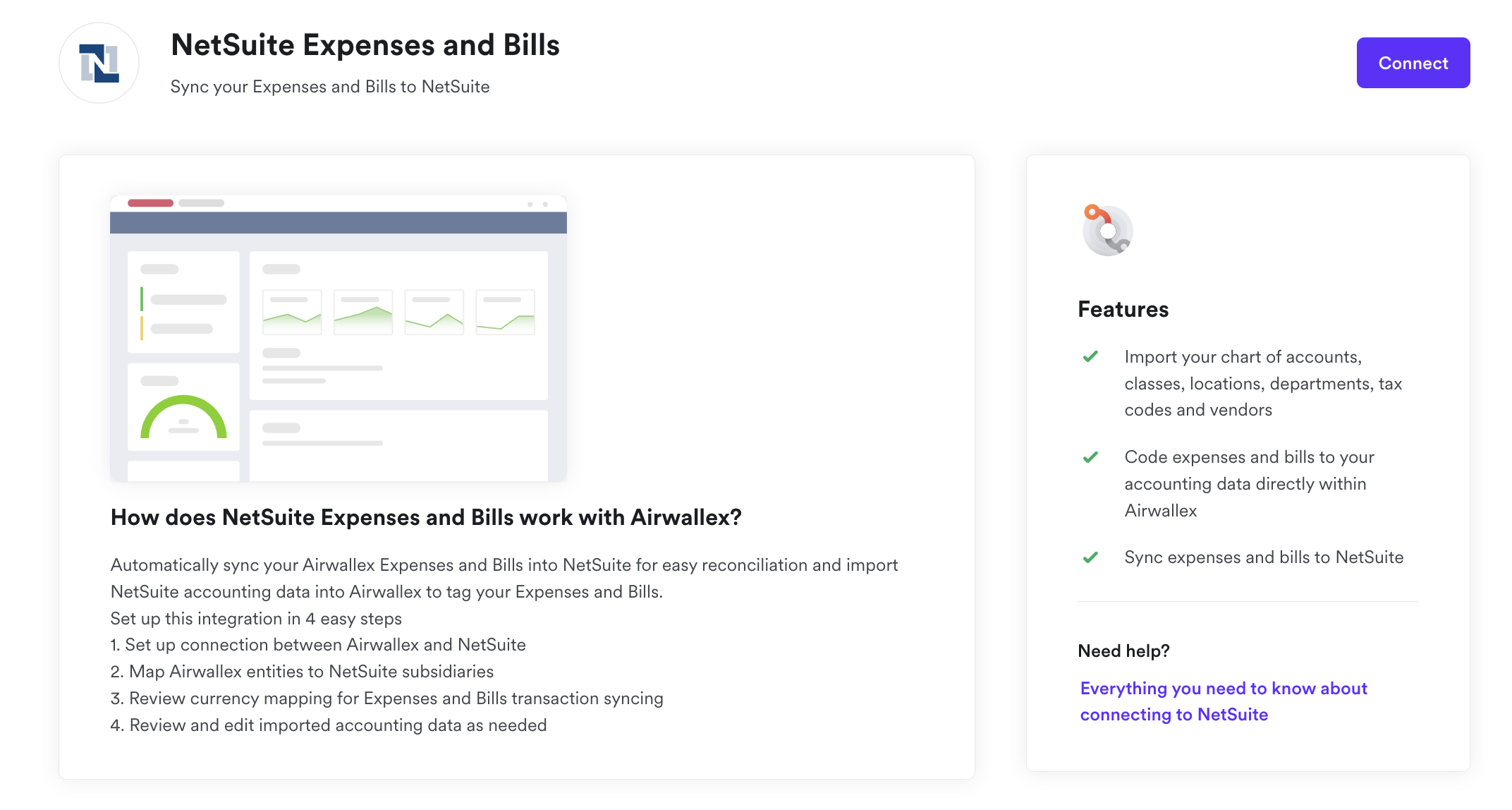Click the dashboard preview illustration
Image resolution: width=1512 pixels, height=810 pixels.
point(339,339)
